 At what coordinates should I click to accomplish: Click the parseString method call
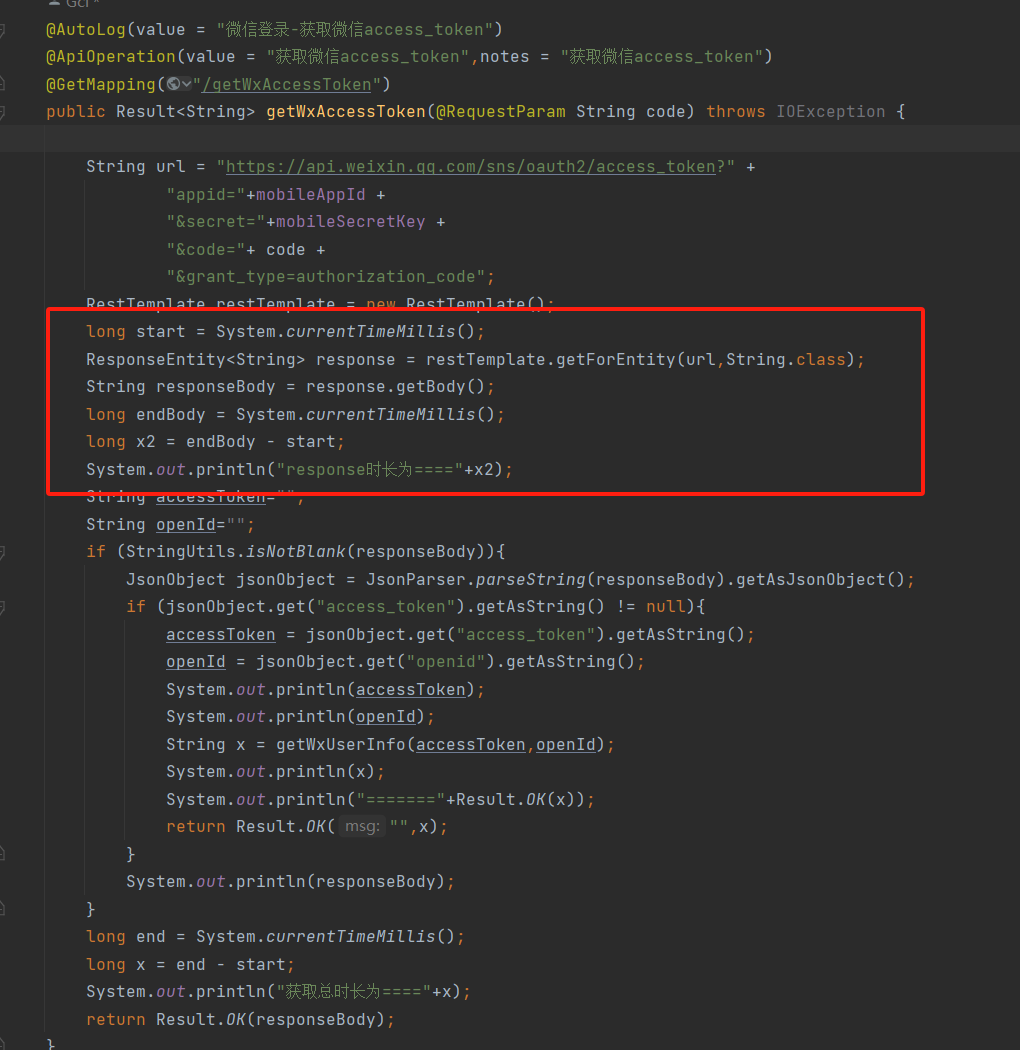click(530, 580)
